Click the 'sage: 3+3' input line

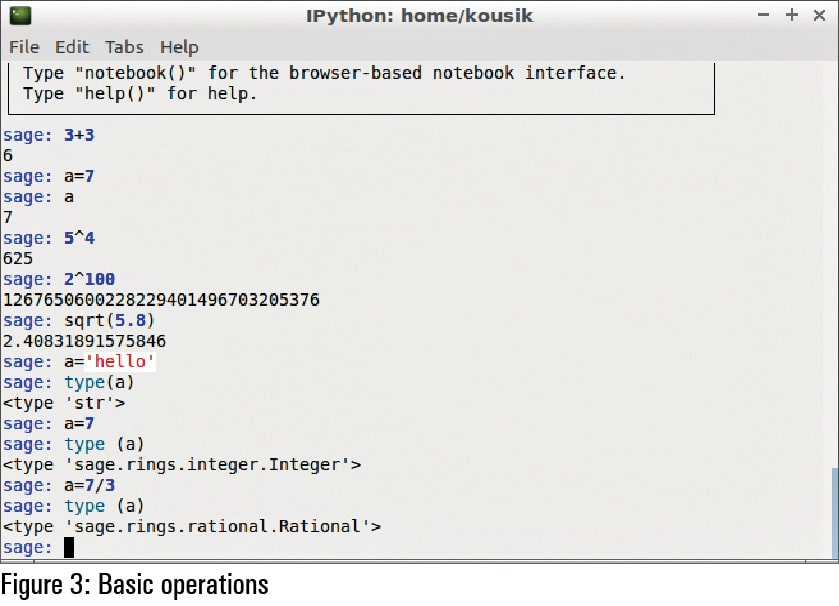coord(49,135)
